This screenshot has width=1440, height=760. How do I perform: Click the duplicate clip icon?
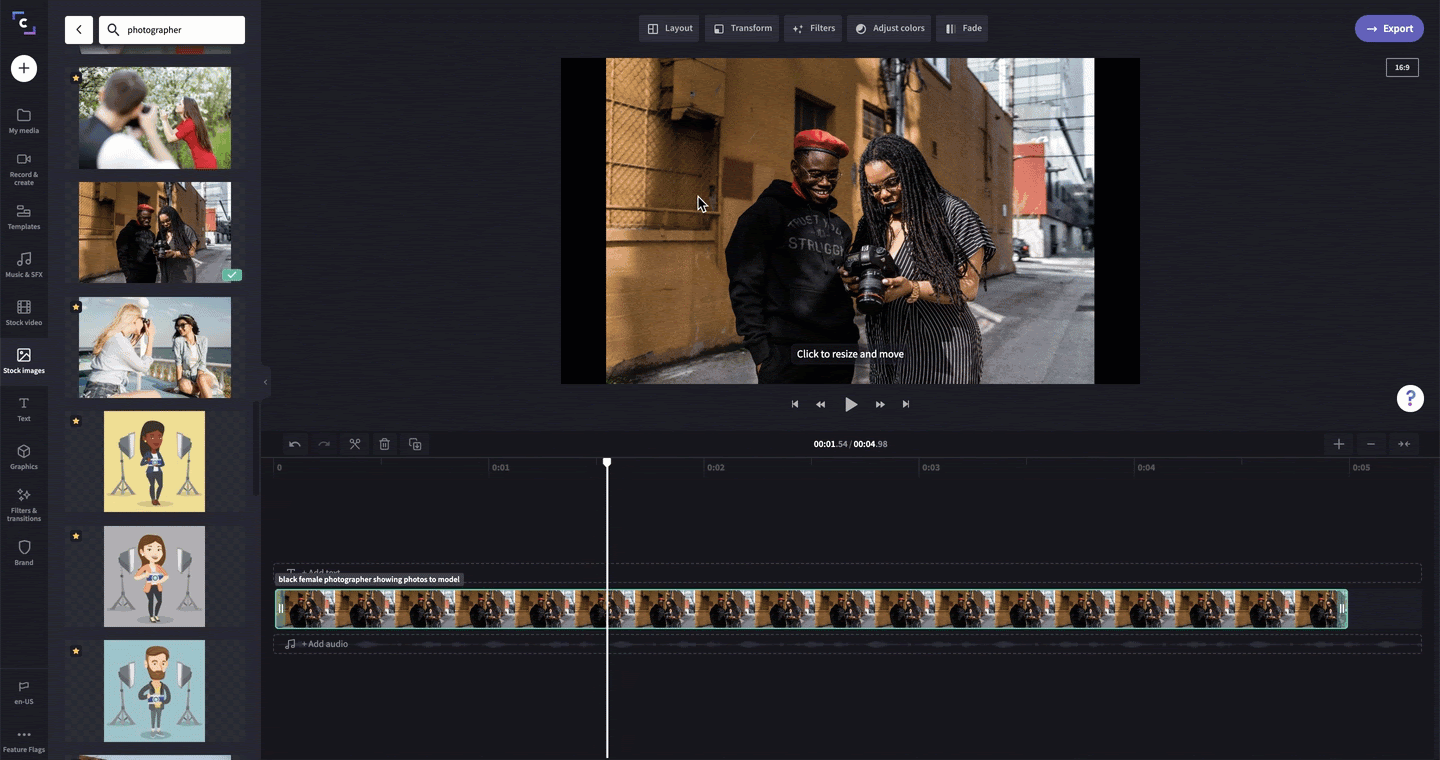click(x=415, y=444)
